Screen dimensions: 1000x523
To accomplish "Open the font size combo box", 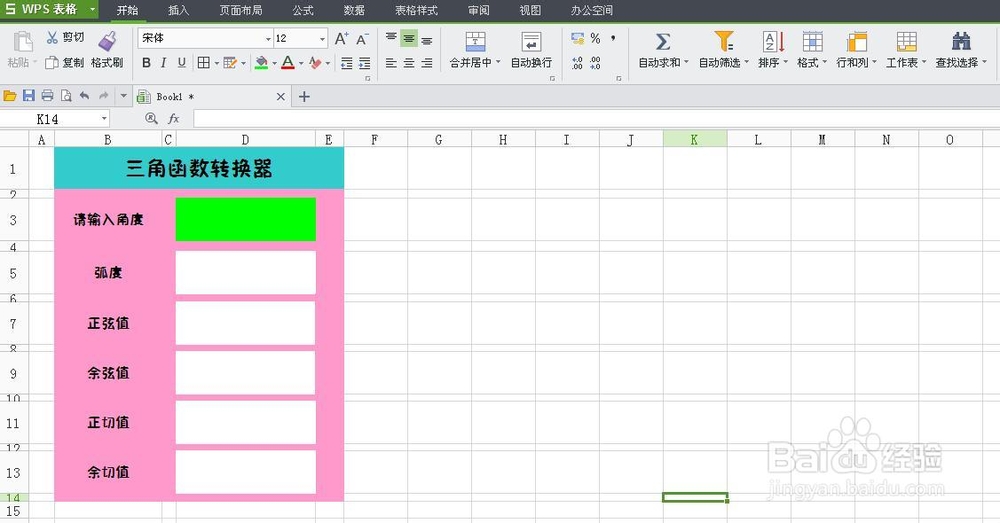I will (x=300, y=38).
